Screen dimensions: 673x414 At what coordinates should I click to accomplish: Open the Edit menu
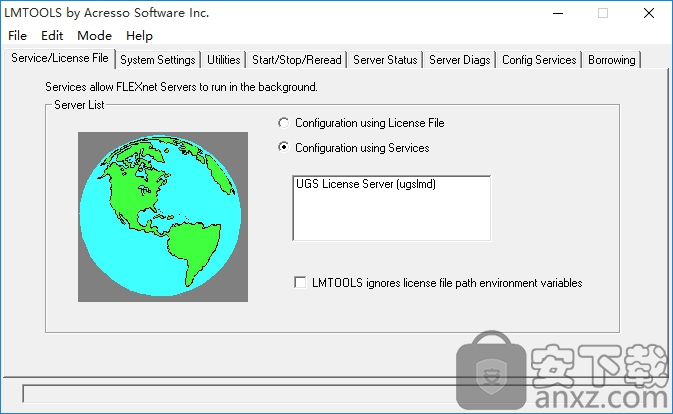52,36
